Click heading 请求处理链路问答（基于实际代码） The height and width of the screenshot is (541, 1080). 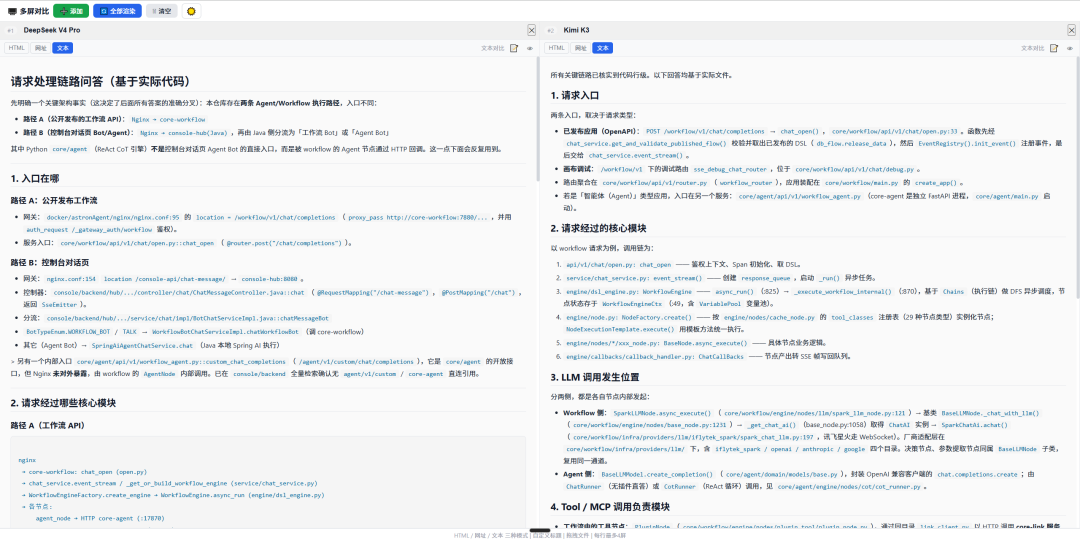(x=100, y=81)
